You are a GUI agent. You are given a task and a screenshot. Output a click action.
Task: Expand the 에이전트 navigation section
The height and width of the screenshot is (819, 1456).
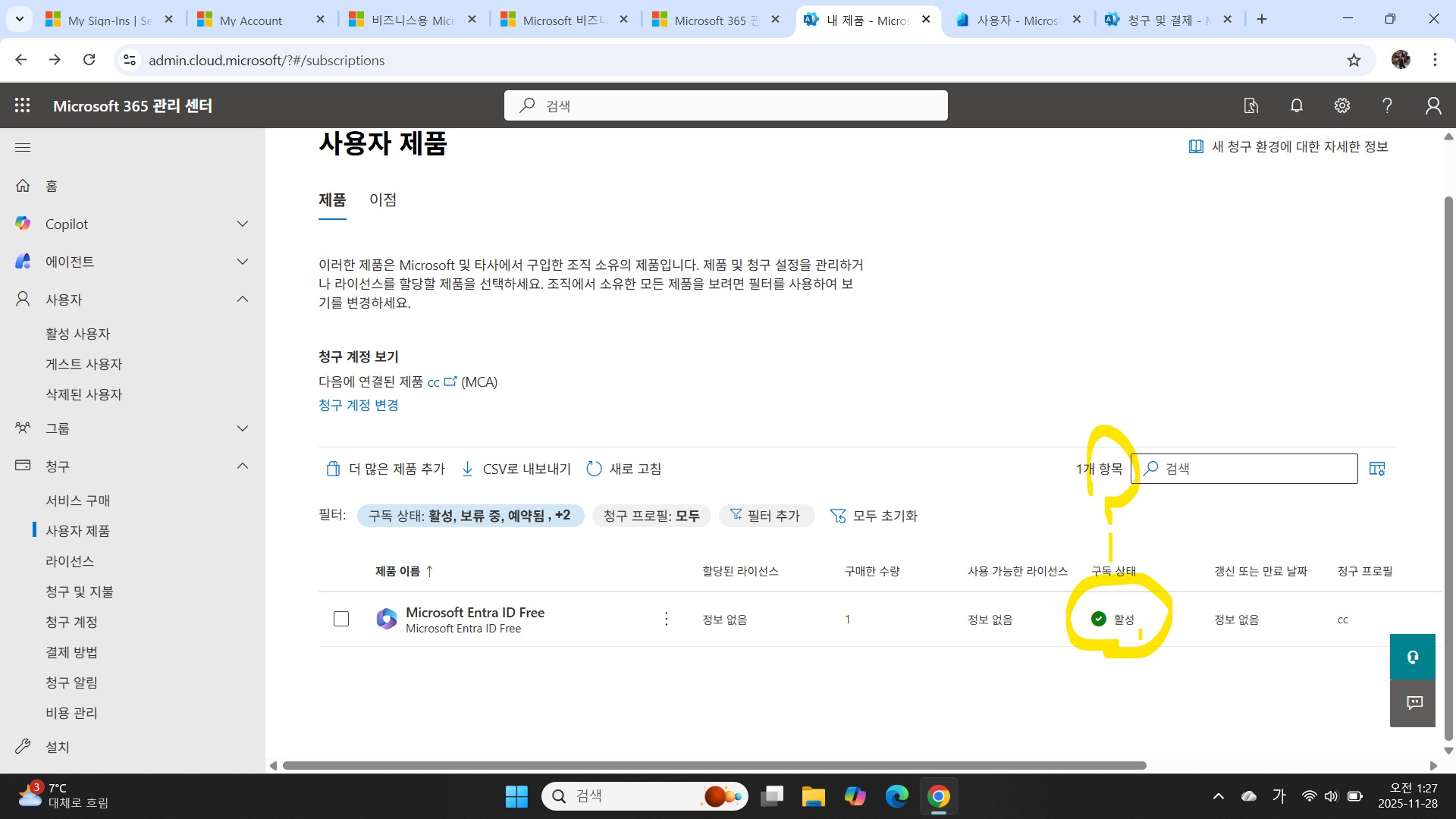click(243, 262)
